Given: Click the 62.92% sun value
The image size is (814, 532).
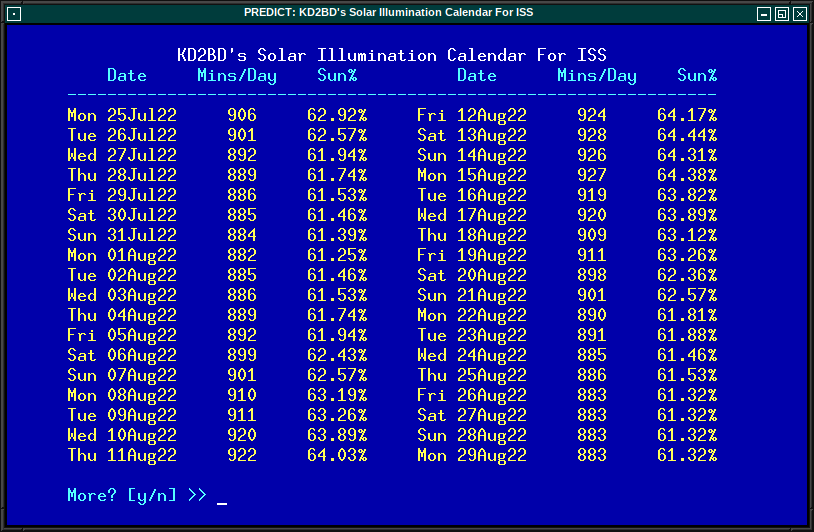Looking at the screenshot, I should coord(337,115).
